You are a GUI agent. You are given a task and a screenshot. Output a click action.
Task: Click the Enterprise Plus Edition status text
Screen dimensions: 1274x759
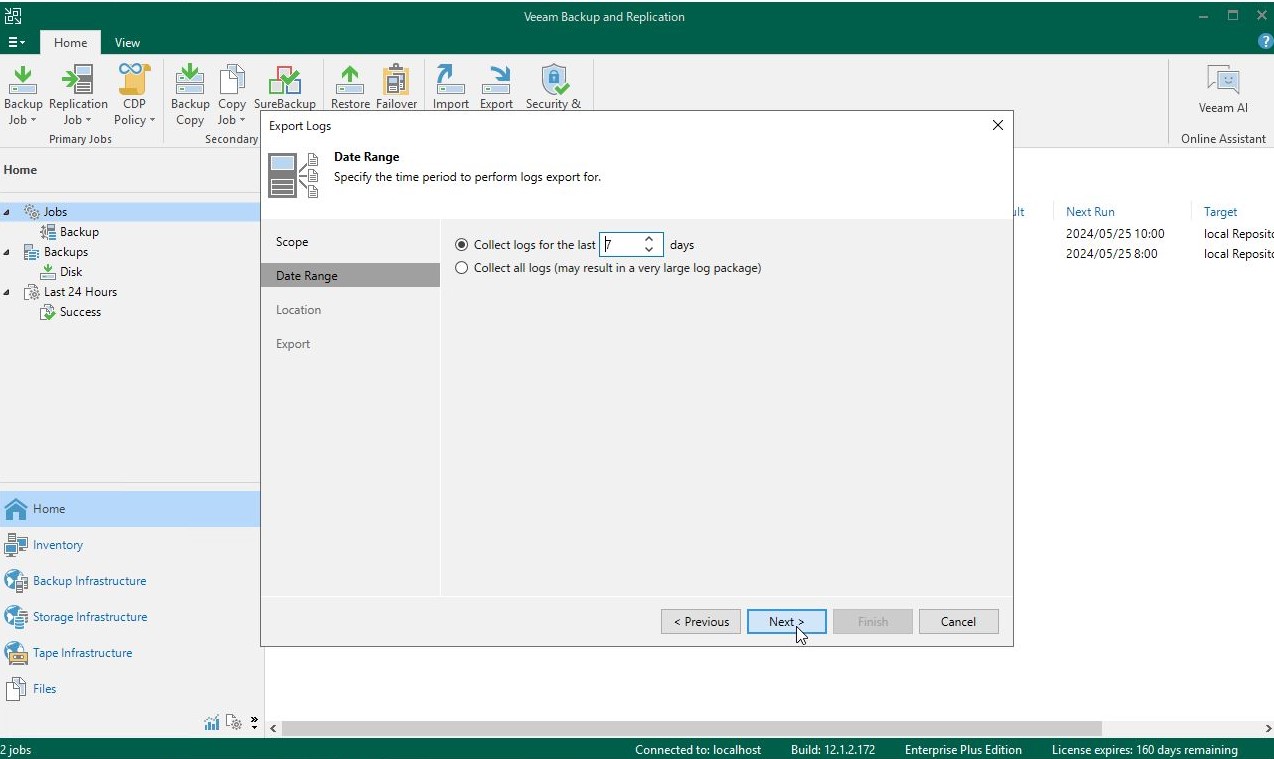click(963, 750)
